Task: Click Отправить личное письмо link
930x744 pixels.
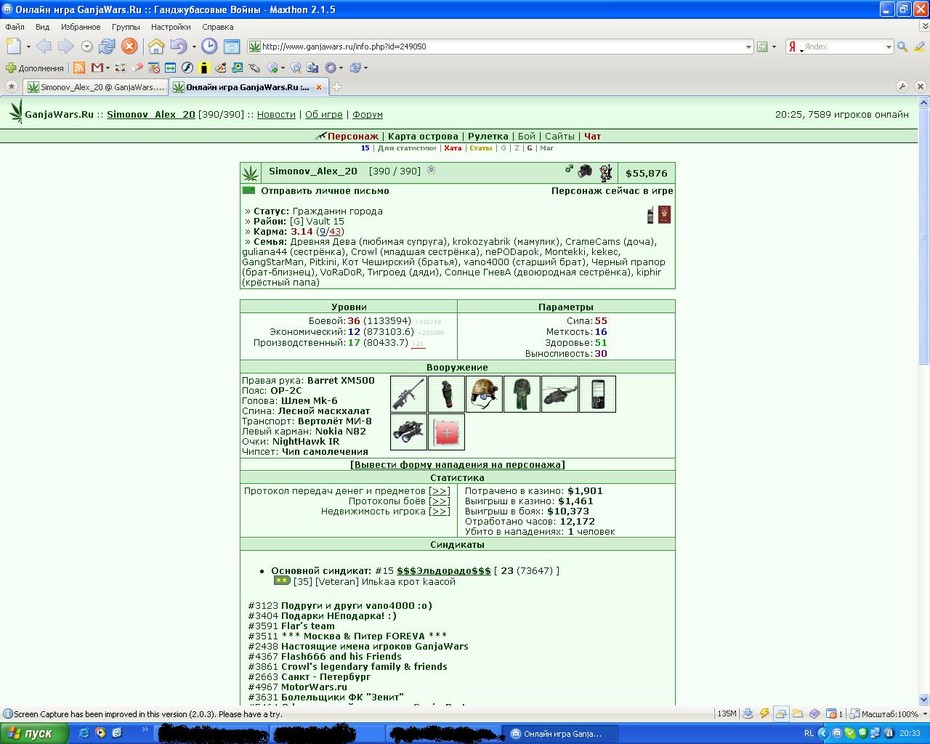Action: (325, 190)
